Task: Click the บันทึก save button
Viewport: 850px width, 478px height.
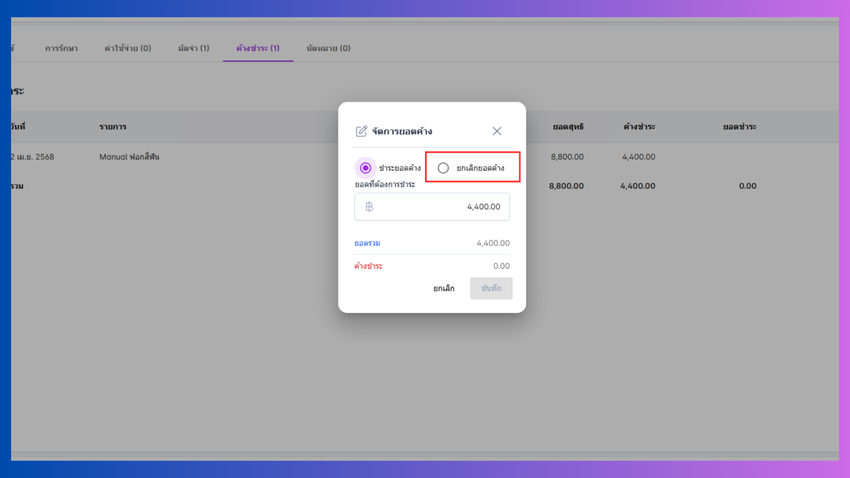Action: point(491,288)
